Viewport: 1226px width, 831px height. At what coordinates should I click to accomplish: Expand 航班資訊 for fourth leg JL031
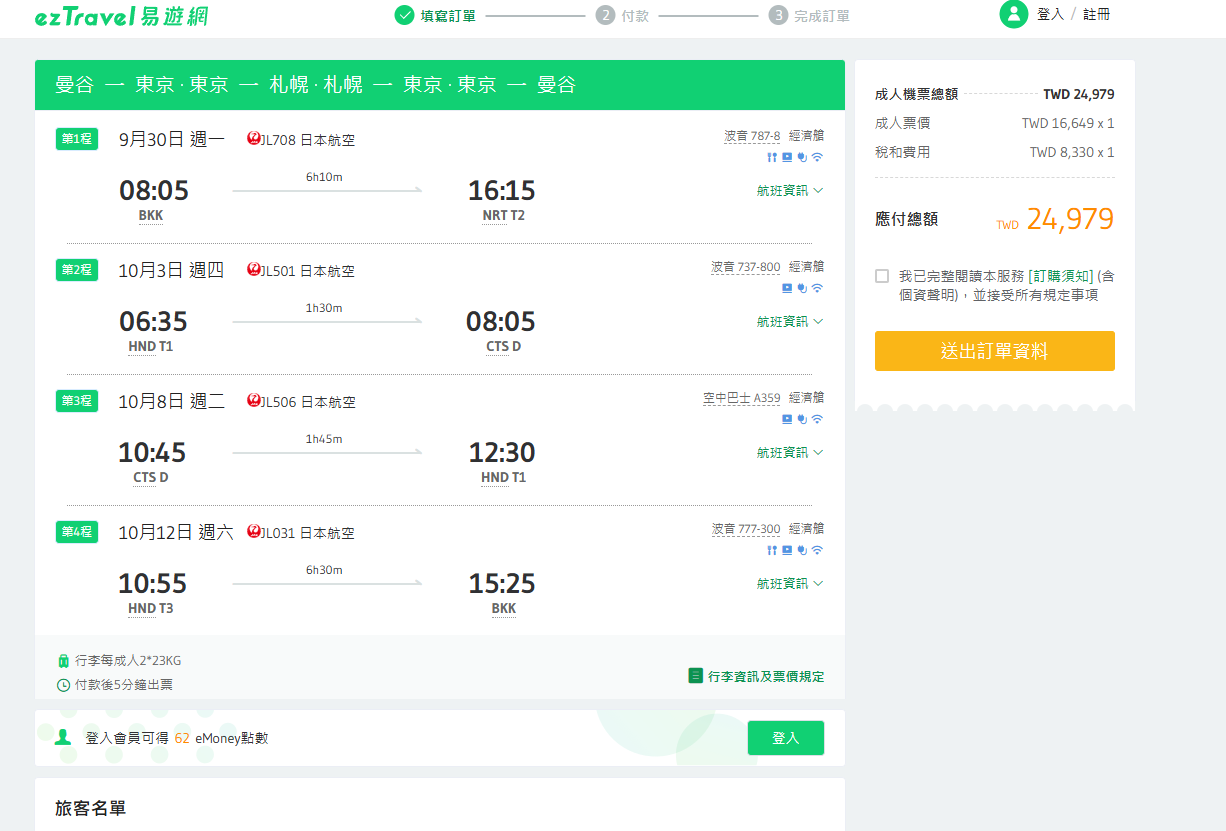click(x=790, y=583)
